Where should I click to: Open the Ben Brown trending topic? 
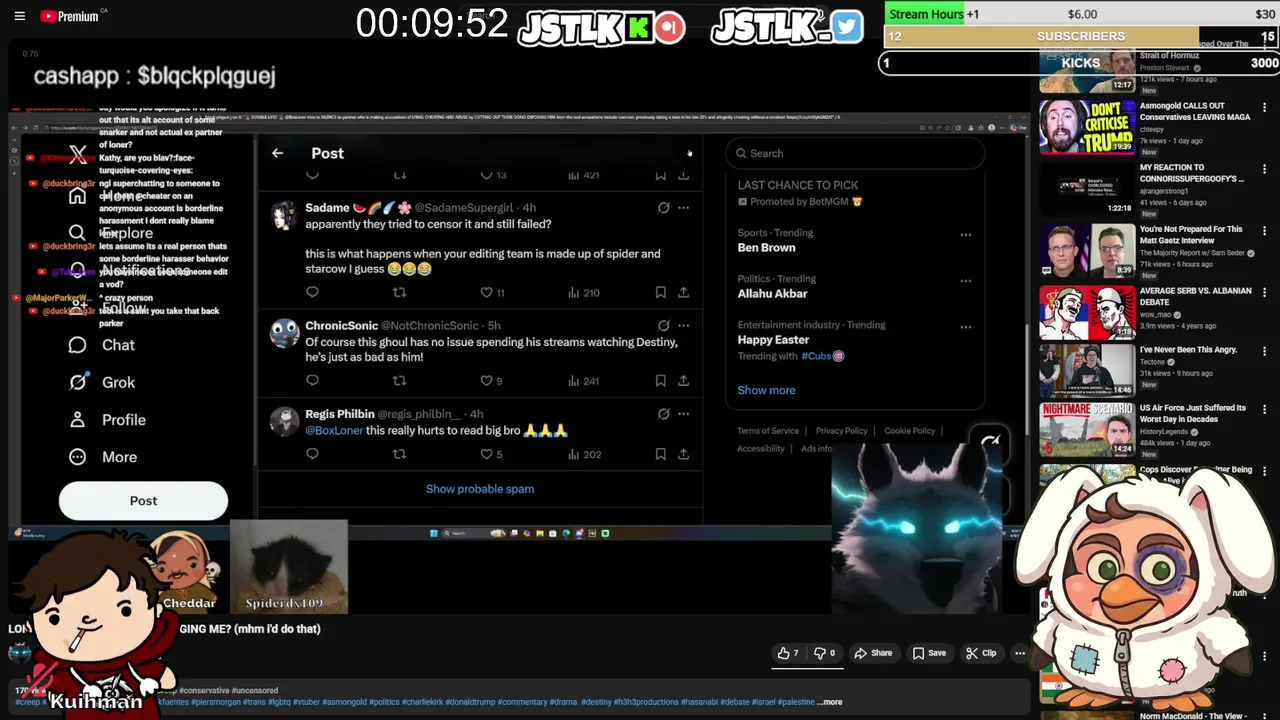767,247
